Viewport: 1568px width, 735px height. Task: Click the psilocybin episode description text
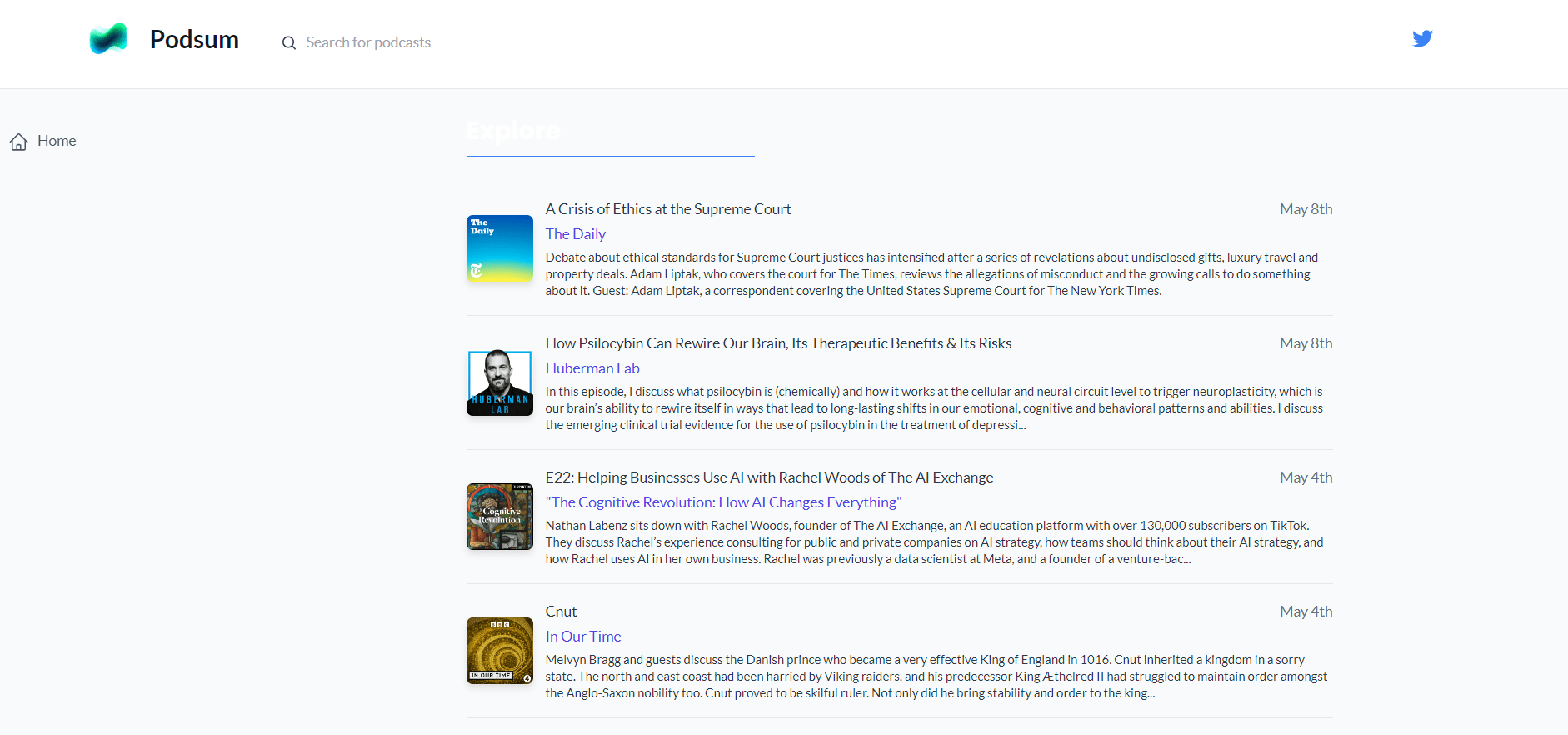(934, 408)
